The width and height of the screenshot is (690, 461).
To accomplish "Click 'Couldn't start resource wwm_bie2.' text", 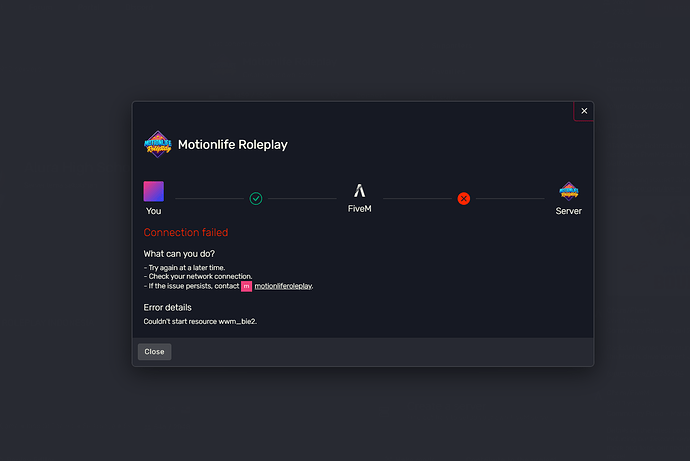I will pos(200,322).
